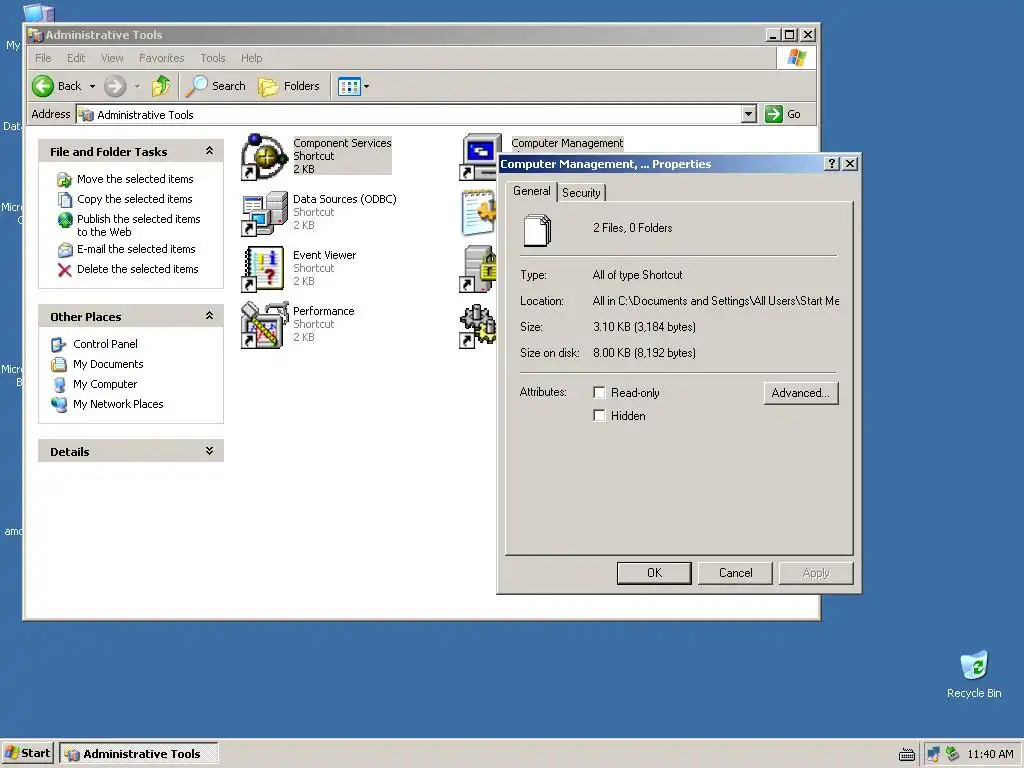This screenshot has width=1024, height=768.
Task: Click the Forward arrow icon
Action: click(x=115, y=86)
